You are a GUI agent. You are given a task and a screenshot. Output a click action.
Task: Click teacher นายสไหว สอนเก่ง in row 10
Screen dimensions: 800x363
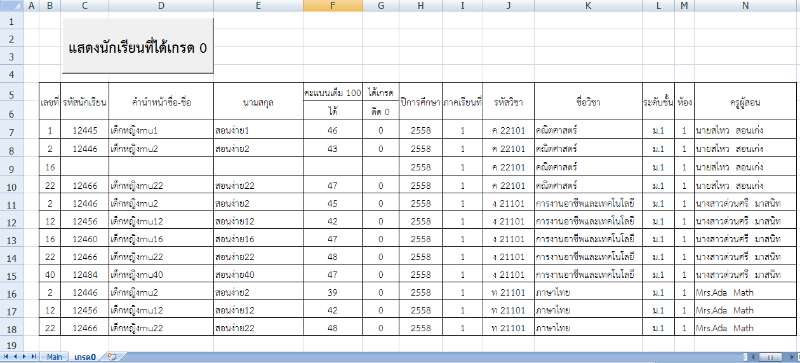click(x=745, y=185)
